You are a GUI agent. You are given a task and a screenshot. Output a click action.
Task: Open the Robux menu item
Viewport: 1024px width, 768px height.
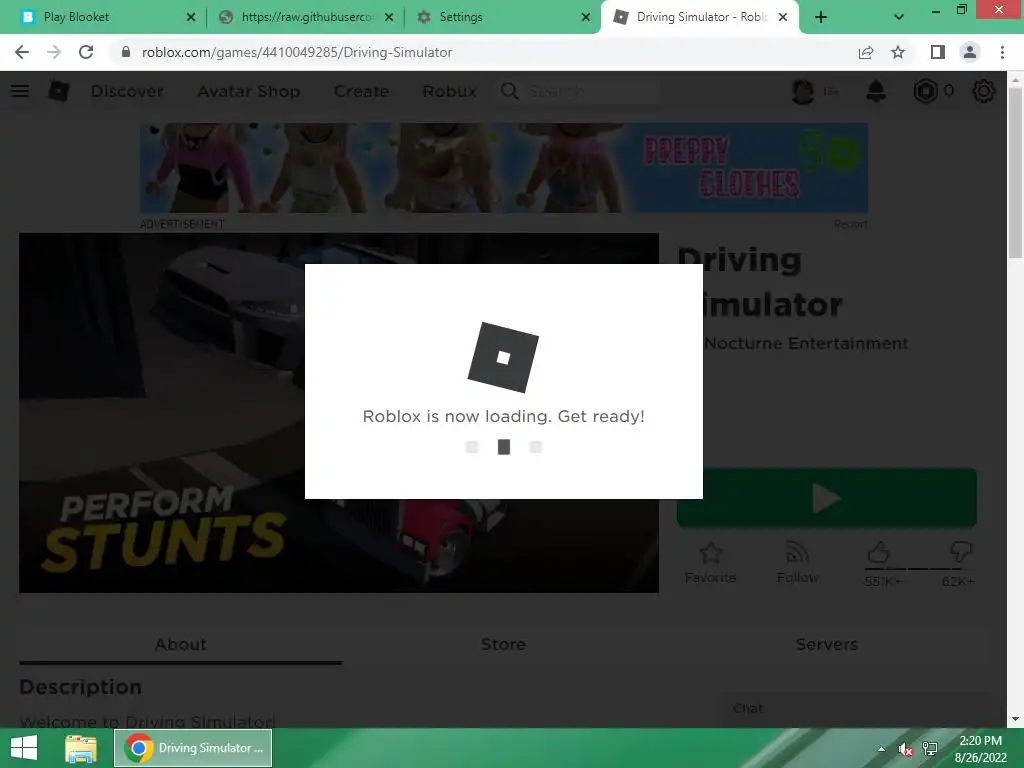449,91
